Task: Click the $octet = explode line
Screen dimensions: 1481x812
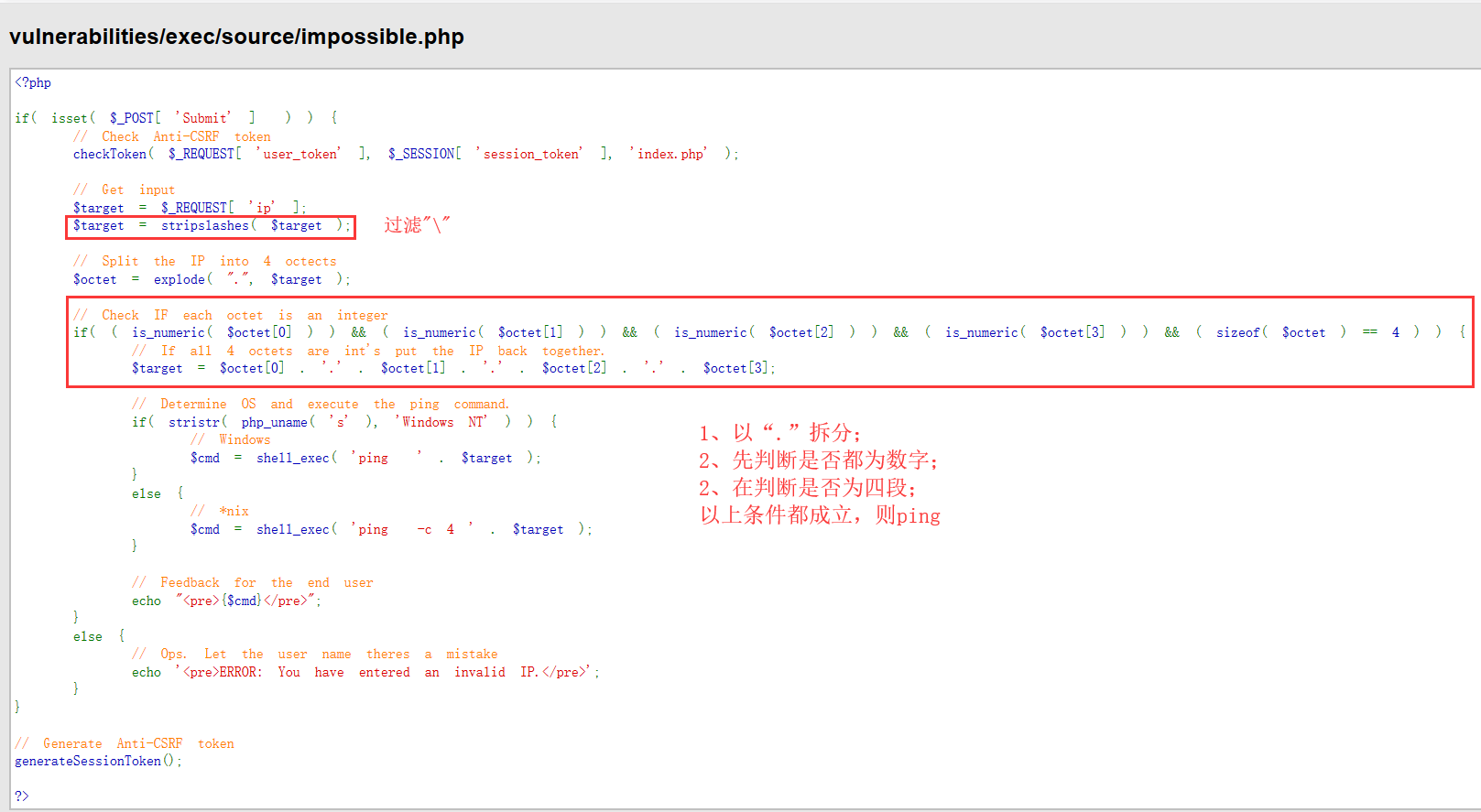Action: pyautogui.click(x=212, y=279)
